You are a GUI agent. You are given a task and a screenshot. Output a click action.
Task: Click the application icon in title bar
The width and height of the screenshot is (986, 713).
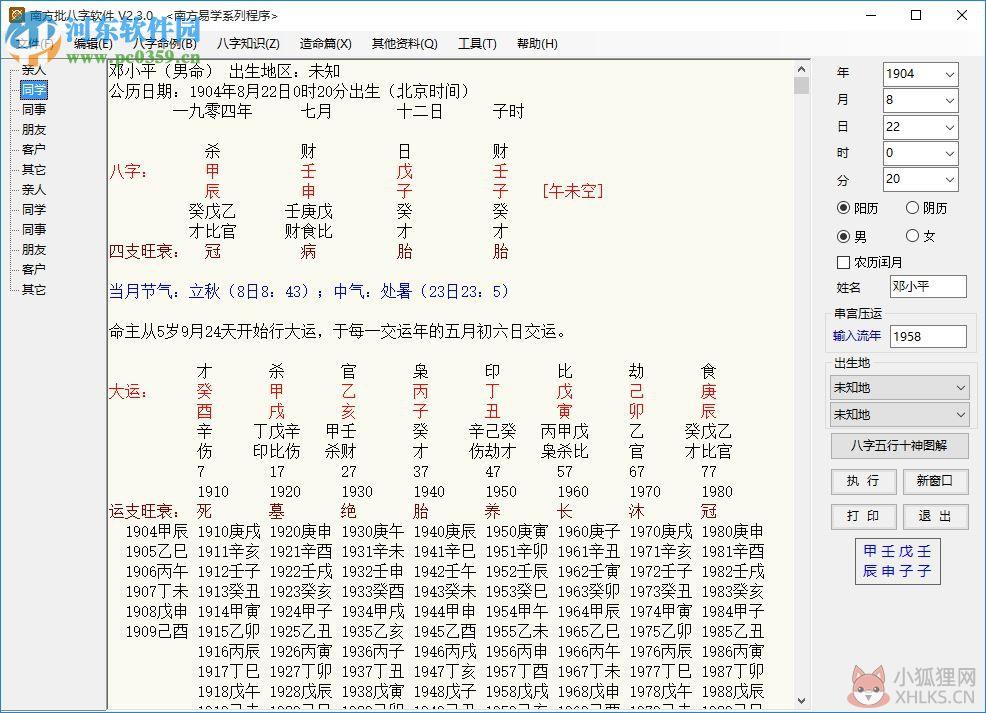(x=17, y=15)
